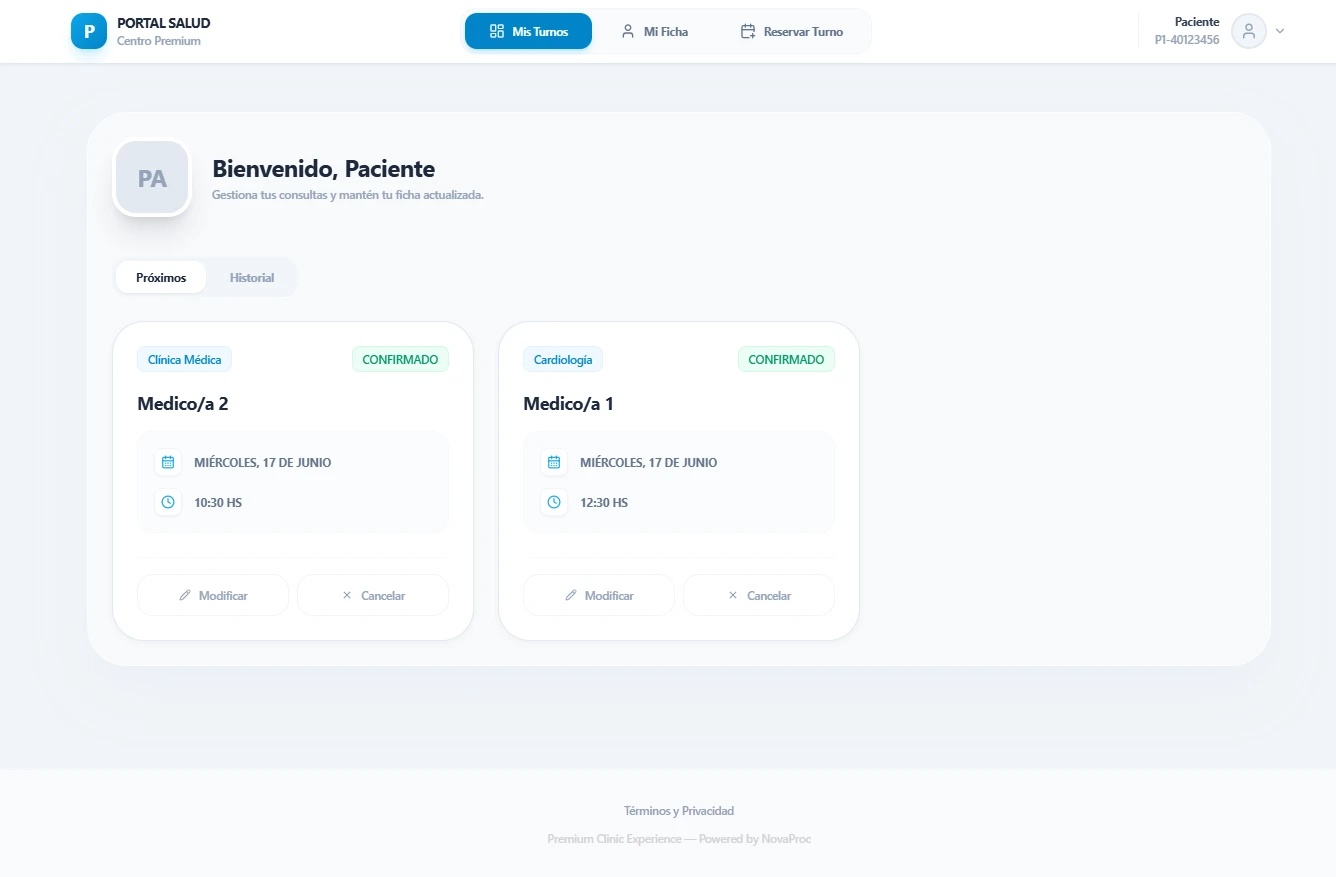Cancel the Medico/a 2 appointment
Screen dimensions: 1336x877
coord(373,595)
